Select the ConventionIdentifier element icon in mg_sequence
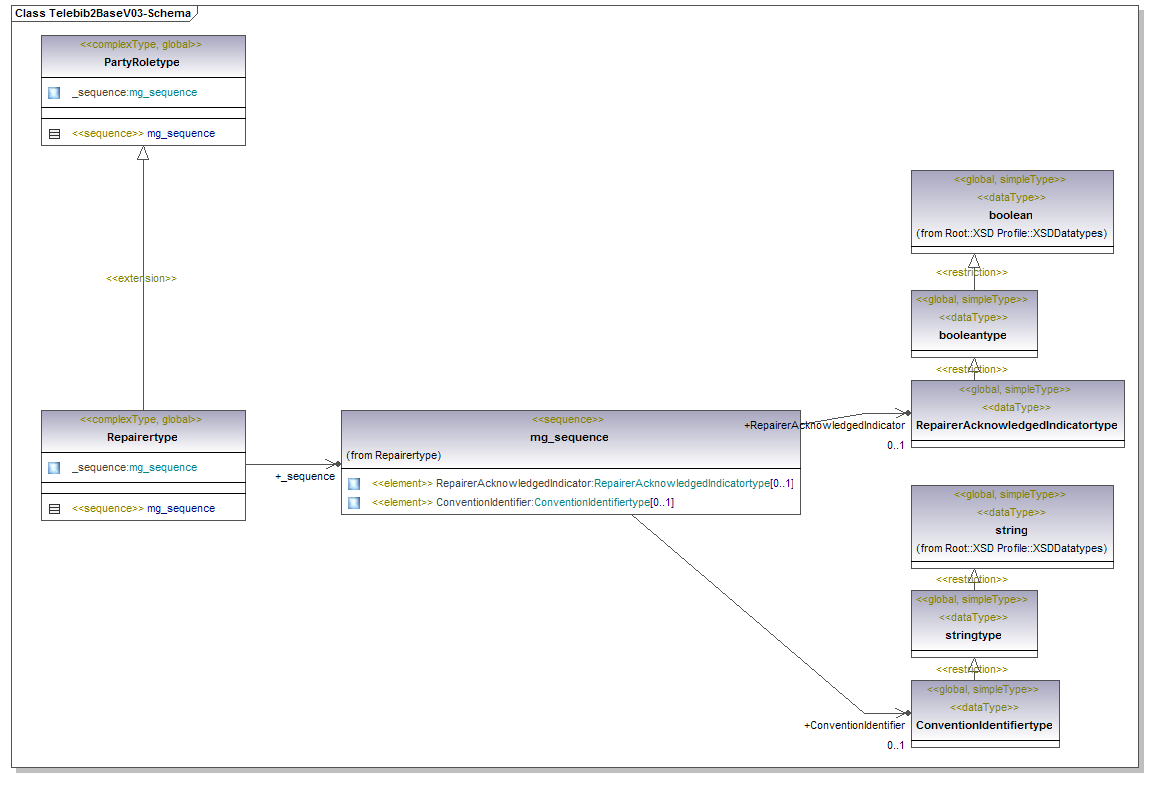Screen dimensions: 1165x788 coord(354,502)
